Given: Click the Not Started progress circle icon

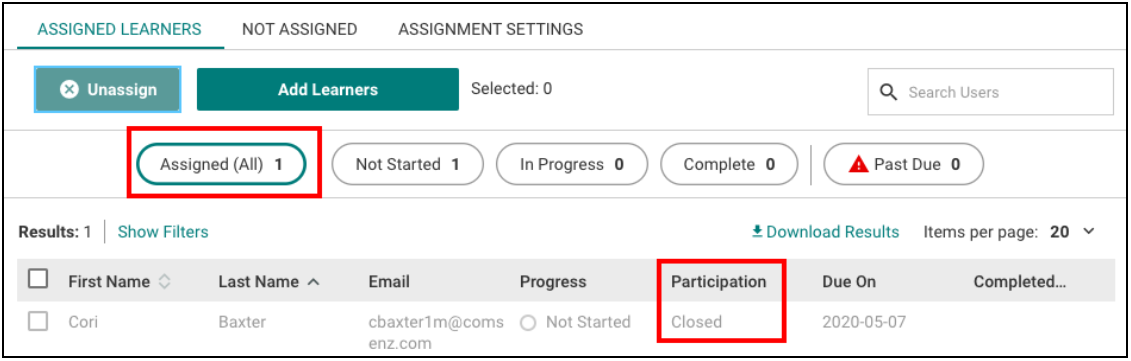Looking at the screenshot, I should pos(529,323).
